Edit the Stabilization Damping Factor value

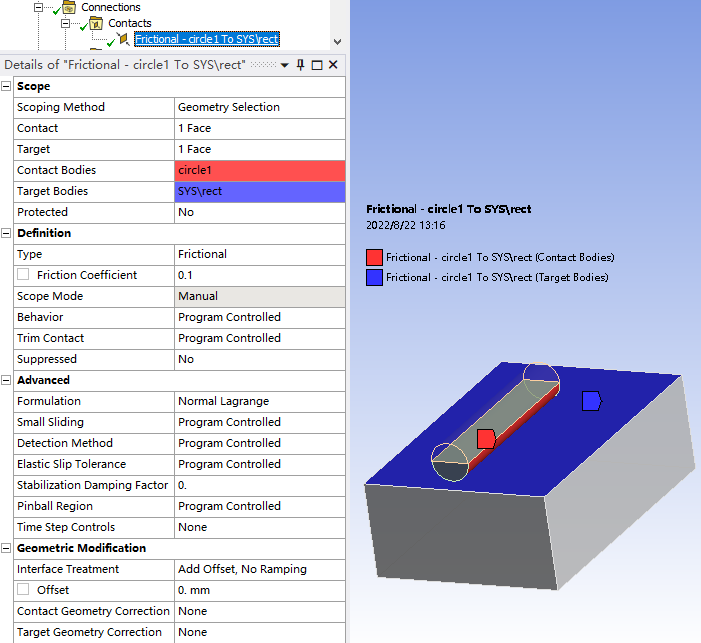pos(260,486)
